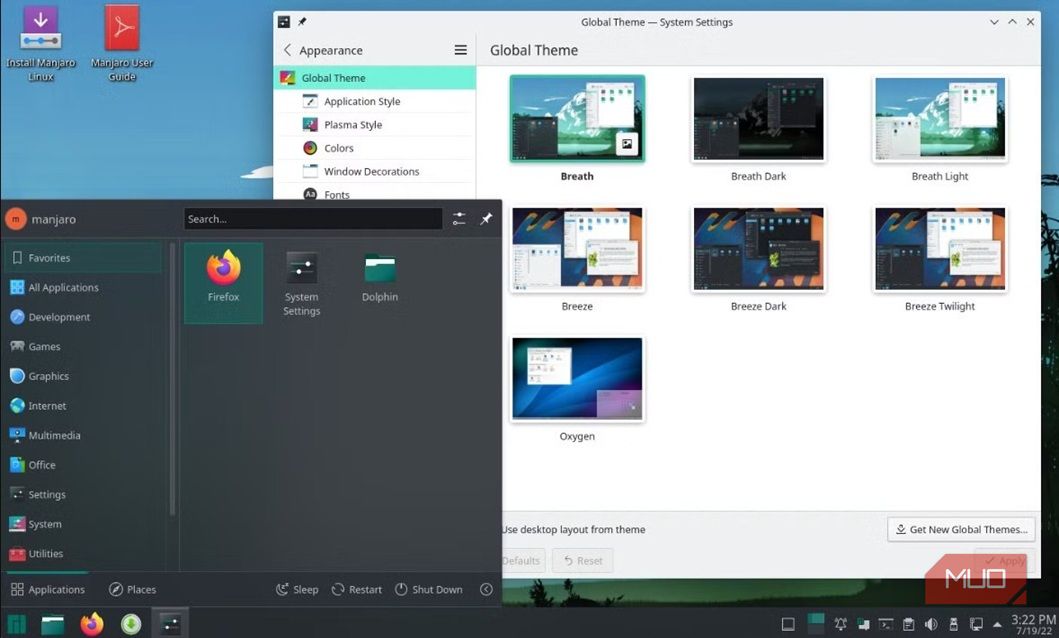Viewport: 1059px width, 638px height.
Task: Open the green installer icon in taskbar
Action: pos(131,623)
